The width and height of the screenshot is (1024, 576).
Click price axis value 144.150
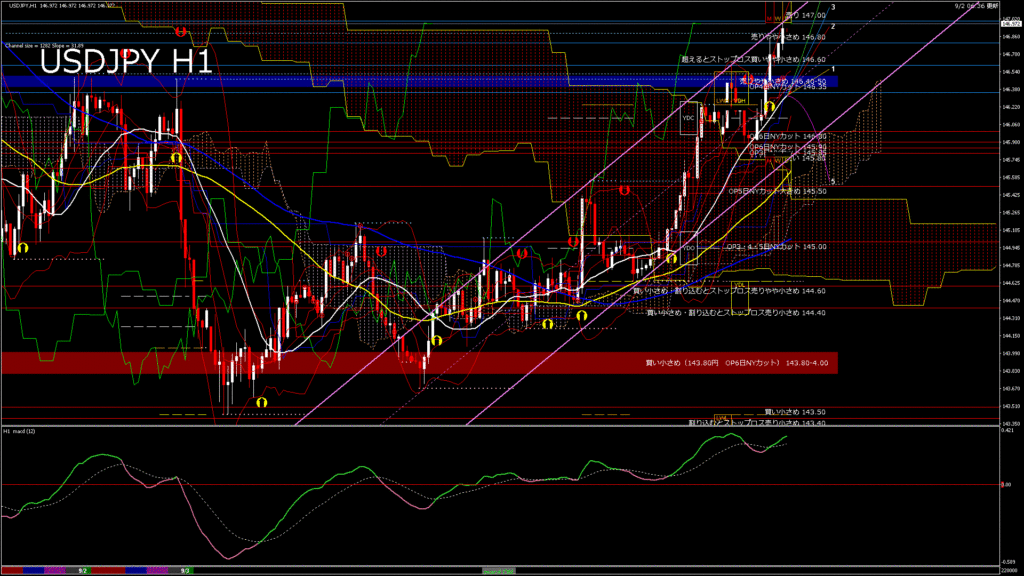[x=1011, y=336]
